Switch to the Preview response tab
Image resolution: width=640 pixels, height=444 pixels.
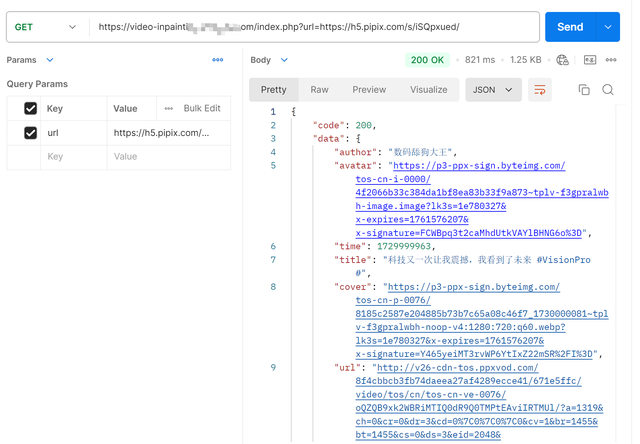tap(369, 90)
